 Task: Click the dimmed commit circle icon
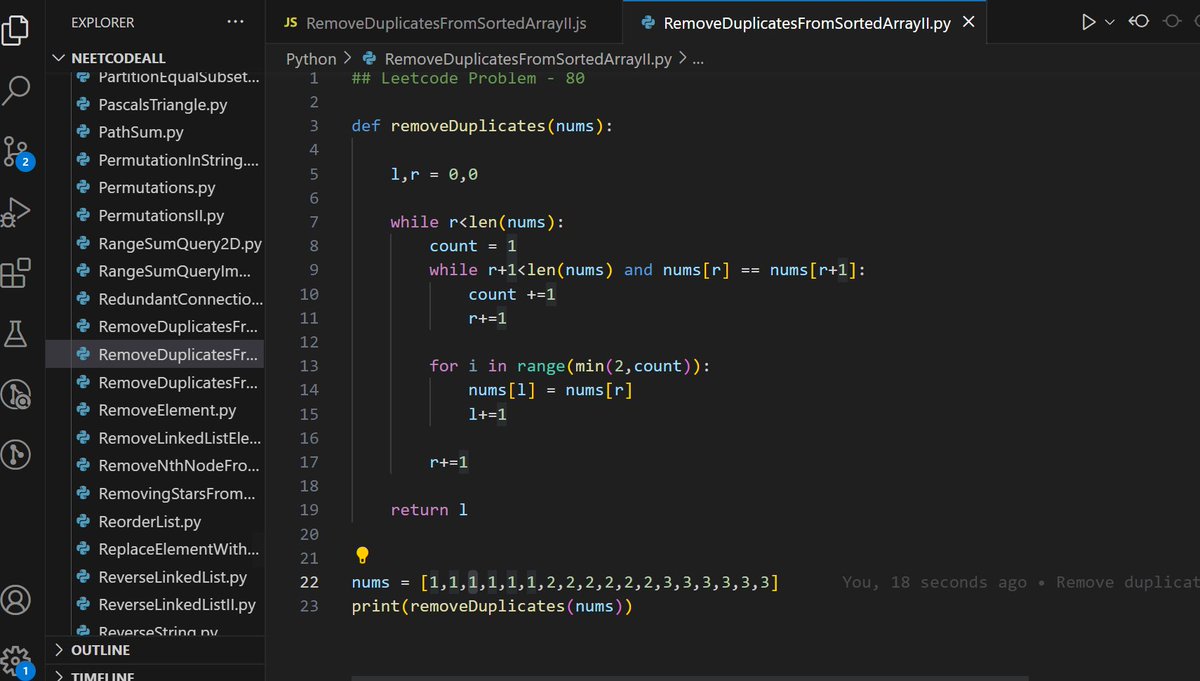(1171, 22)
